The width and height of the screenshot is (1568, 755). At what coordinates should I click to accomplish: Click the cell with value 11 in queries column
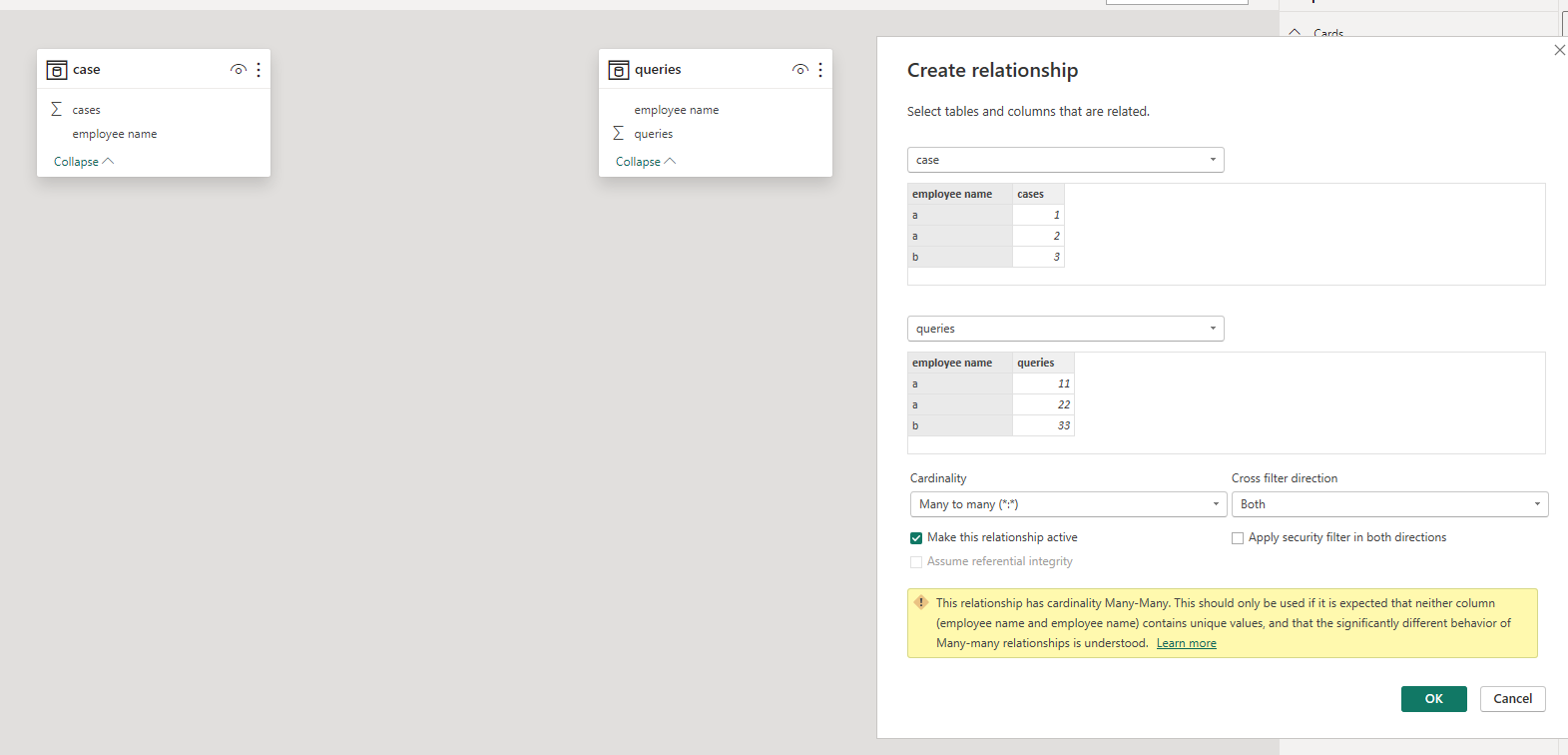1043,383
